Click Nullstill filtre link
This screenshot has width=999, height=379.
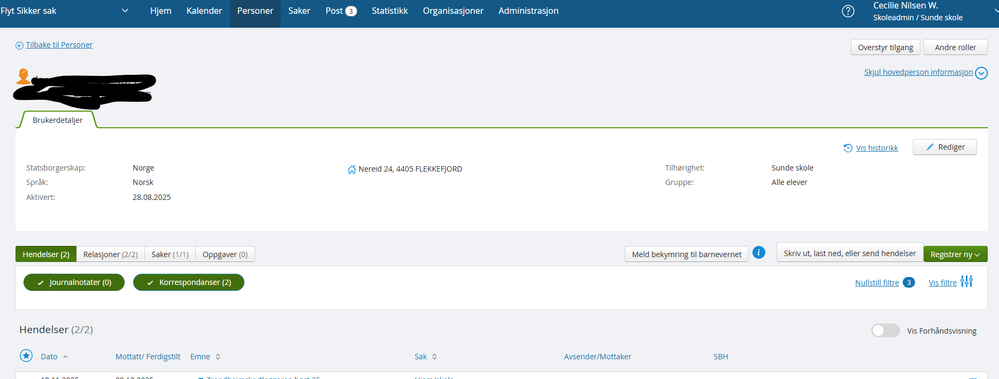(x=877, y=283)
